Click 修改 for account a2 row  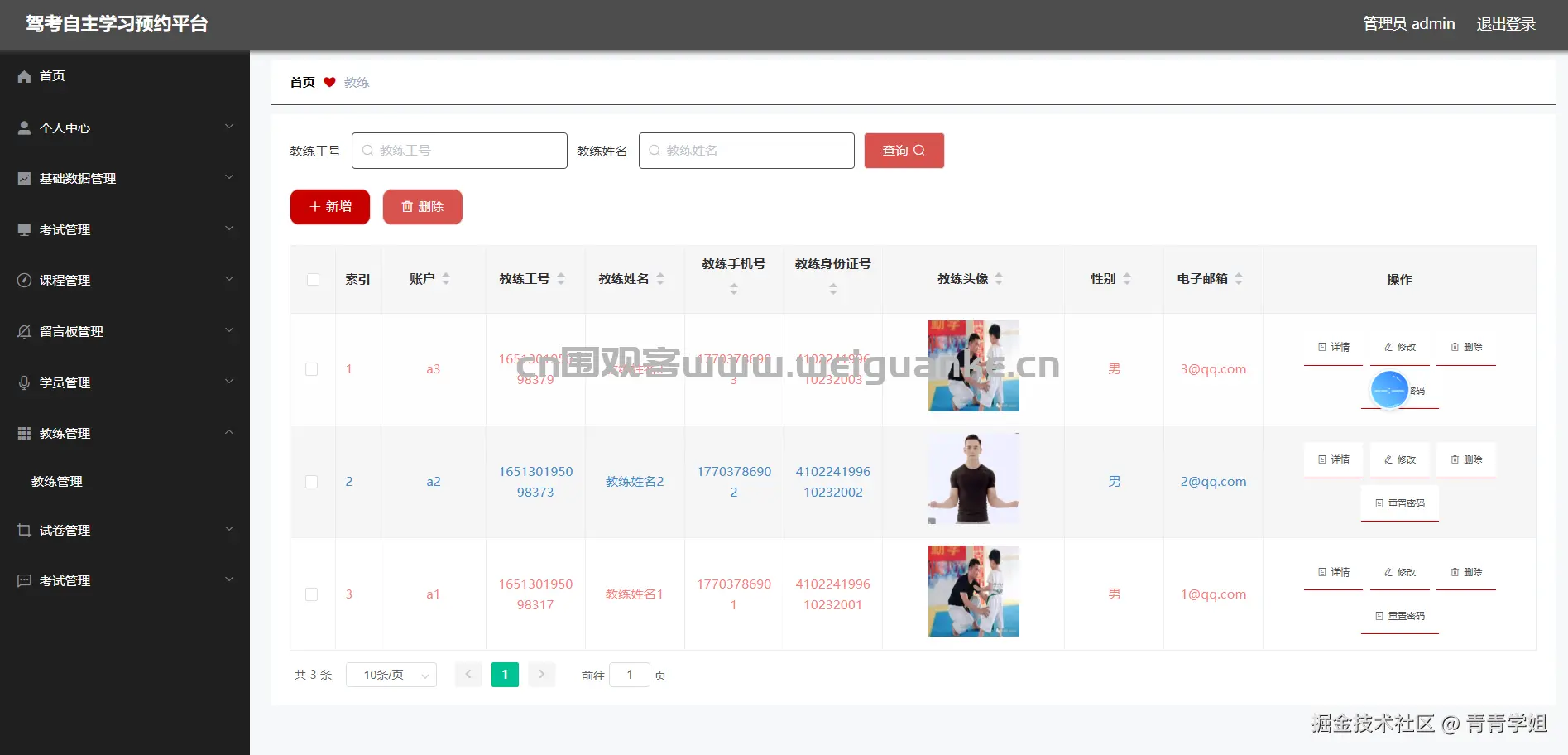coord(1400,460)
